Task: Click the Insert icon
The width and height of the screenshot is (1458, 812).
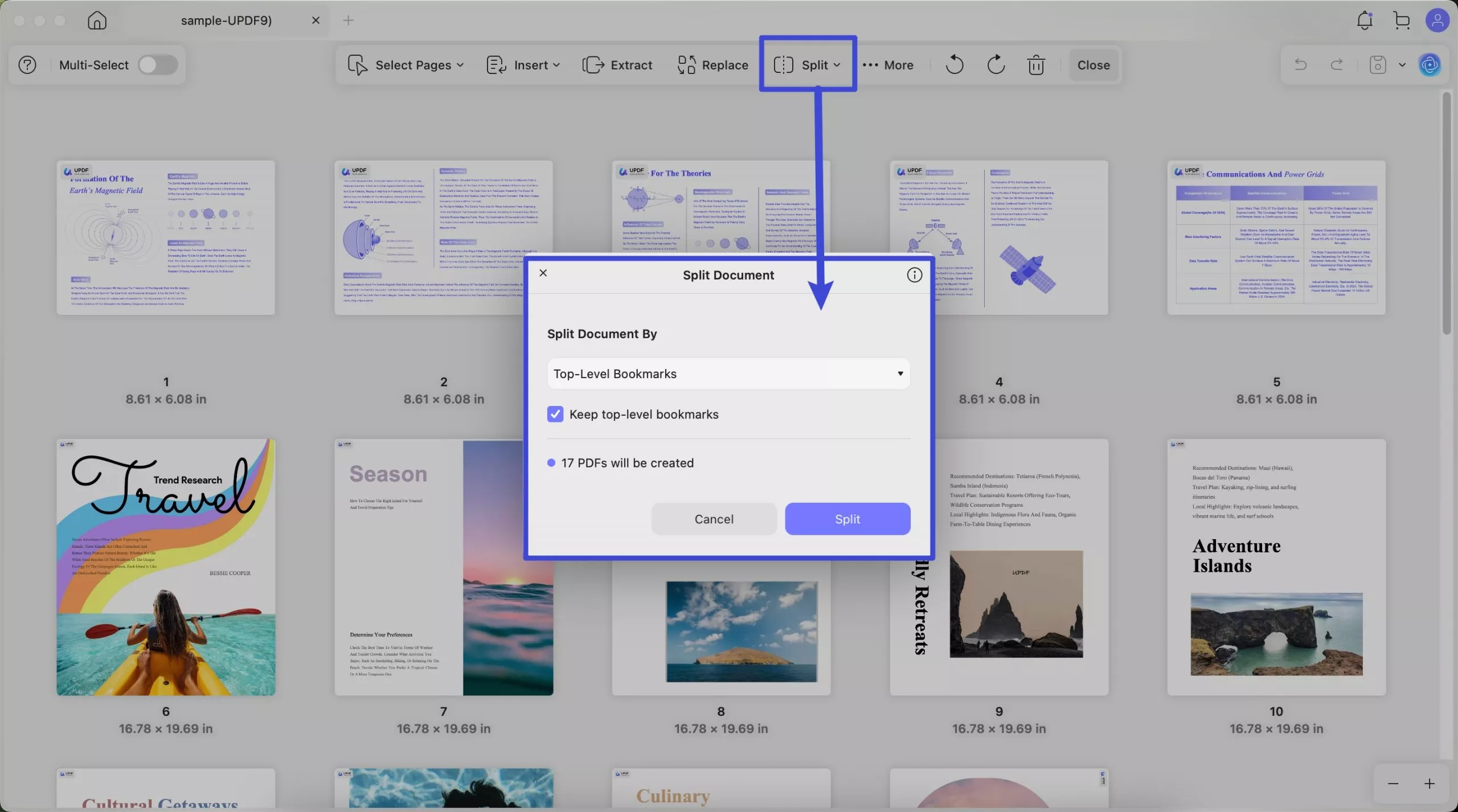Action: point(495,64)
